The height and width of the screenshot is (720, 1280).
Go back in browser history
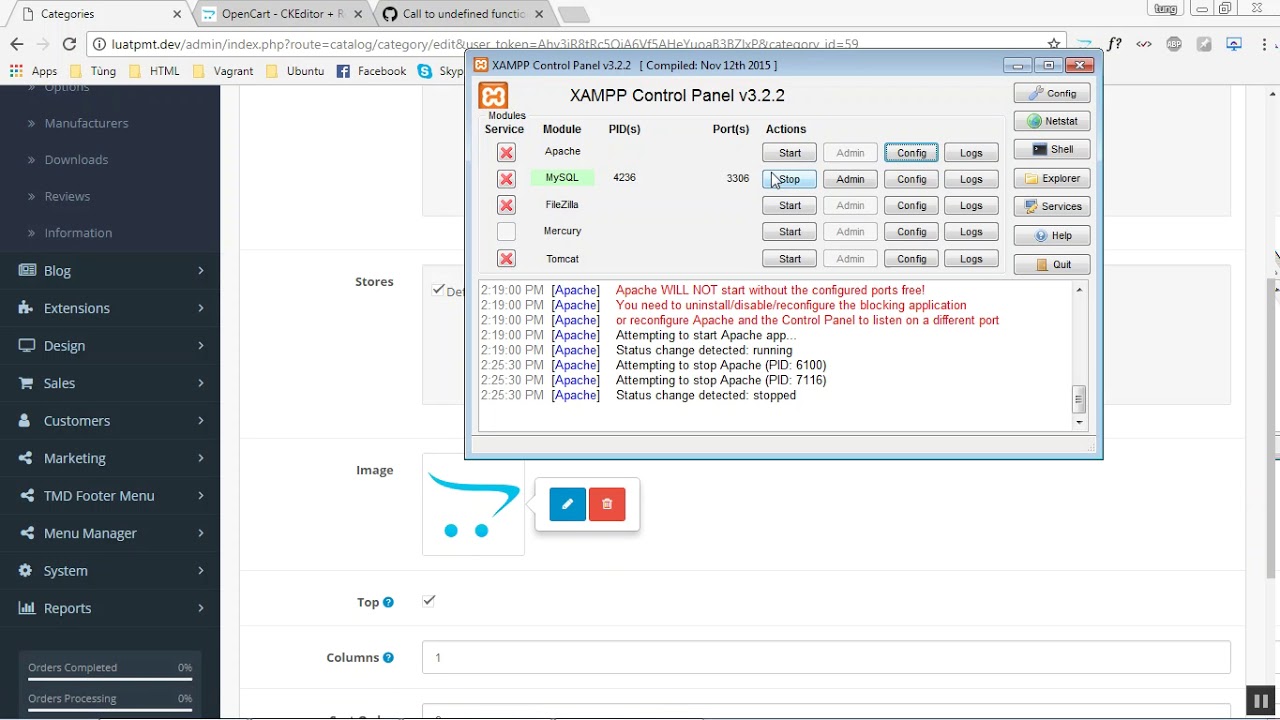click(x=16, y=44)
